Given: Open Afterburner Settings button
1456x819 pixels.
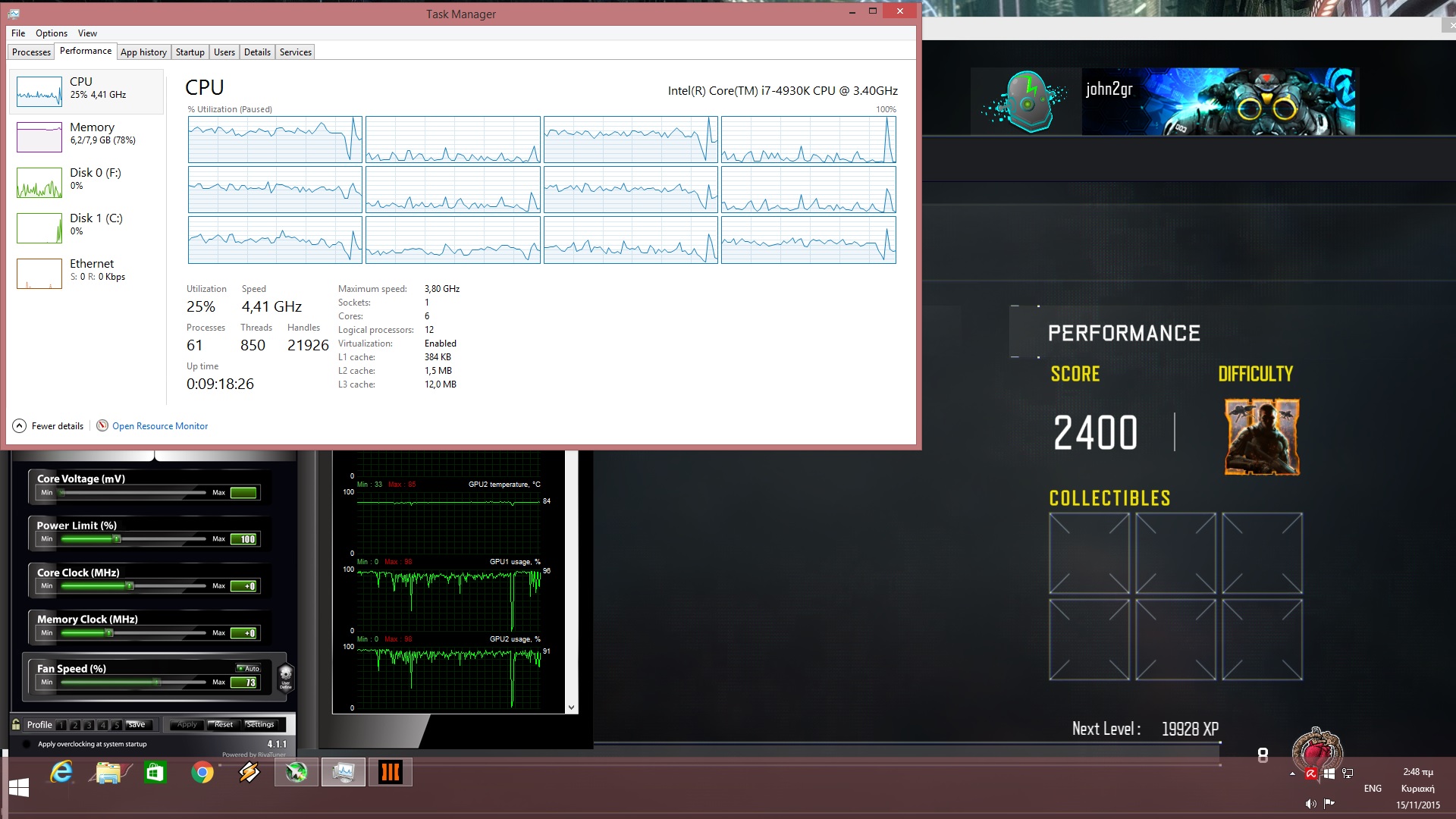Looking at the screenshot, I should [x=260, y=724].
